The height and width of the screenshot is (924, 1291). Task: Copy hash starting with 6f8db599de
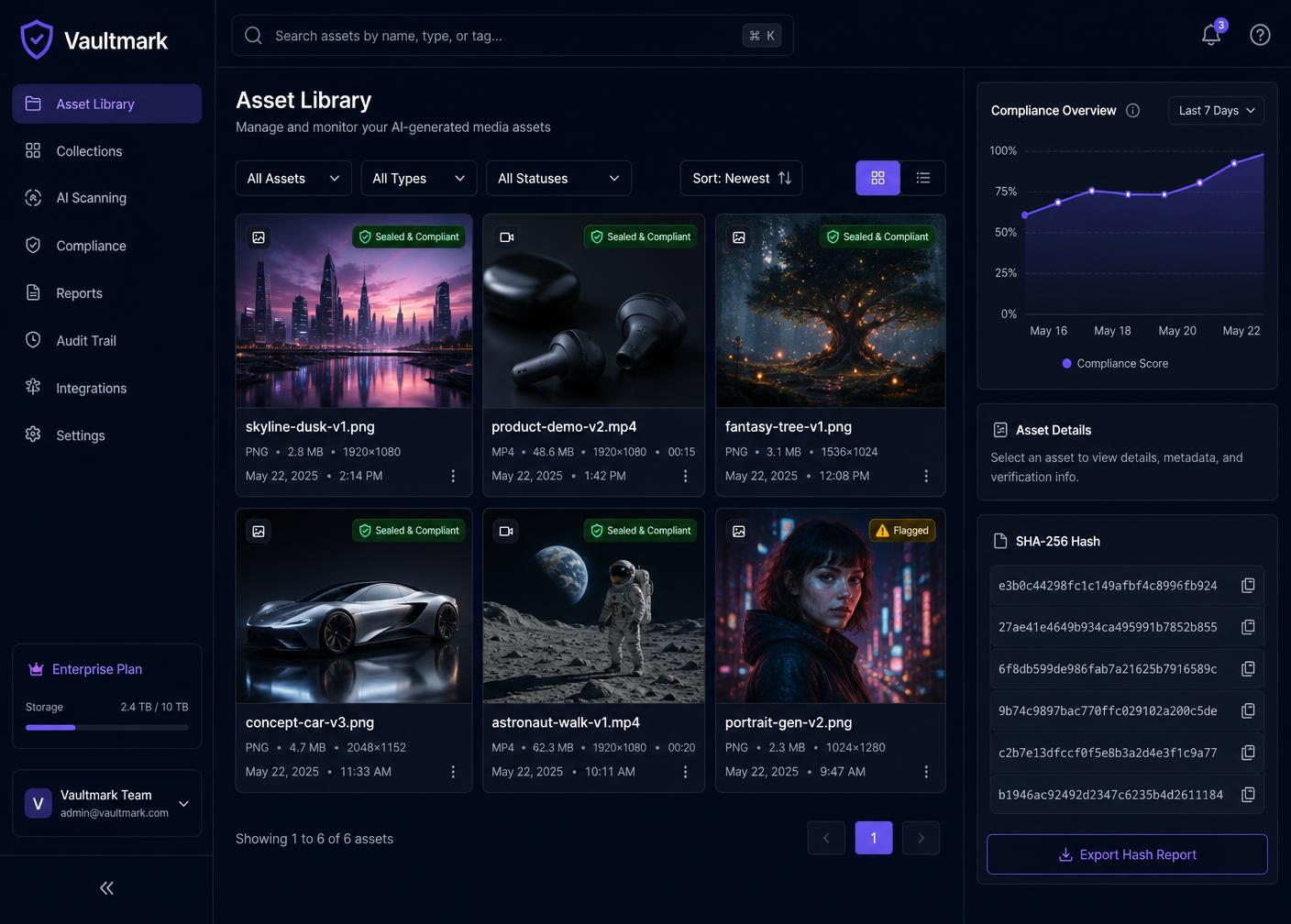coord(1248,669)
